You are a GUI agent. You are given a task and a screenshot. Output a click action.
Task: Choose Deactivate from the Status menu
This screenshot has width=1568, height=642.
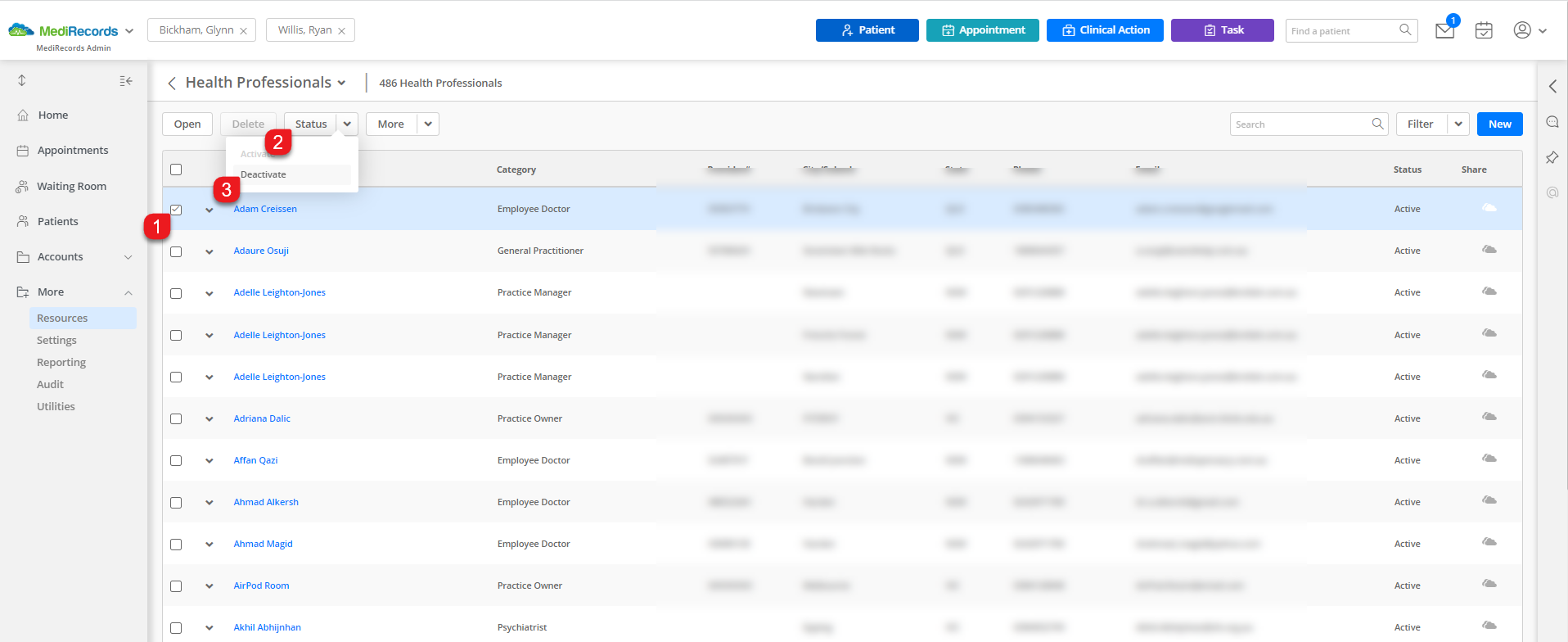tap(292, 174)
